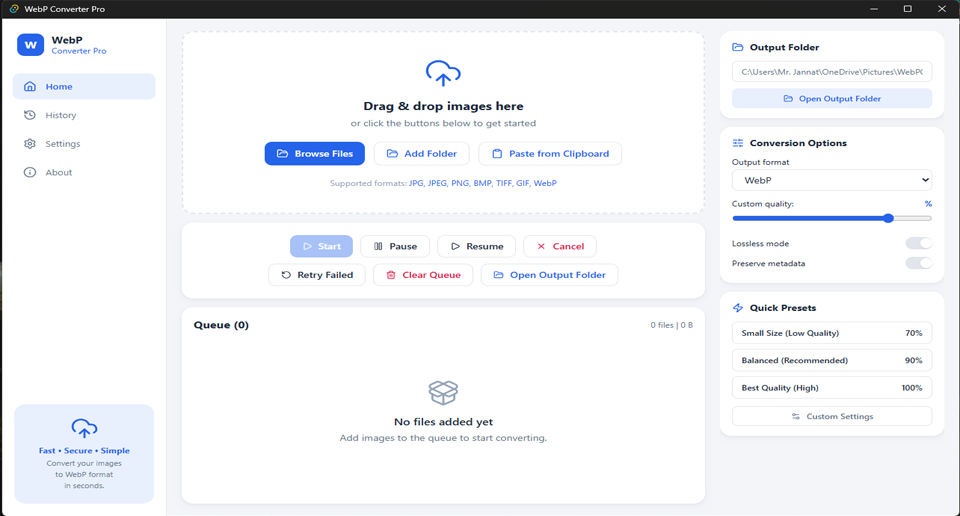Click the '0 files | 0 B' status text
This screenshot has height=516, width=960.
tap(672, 325)
